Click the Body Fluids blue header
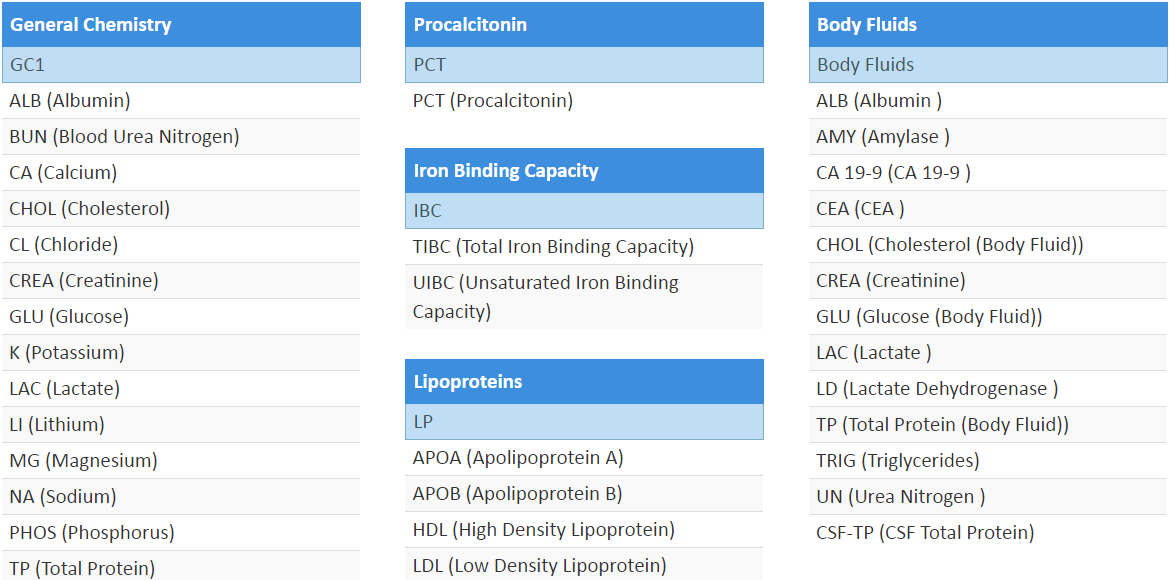The width and height of the screenshot is (1170, 580). click(x=987, y=25)
